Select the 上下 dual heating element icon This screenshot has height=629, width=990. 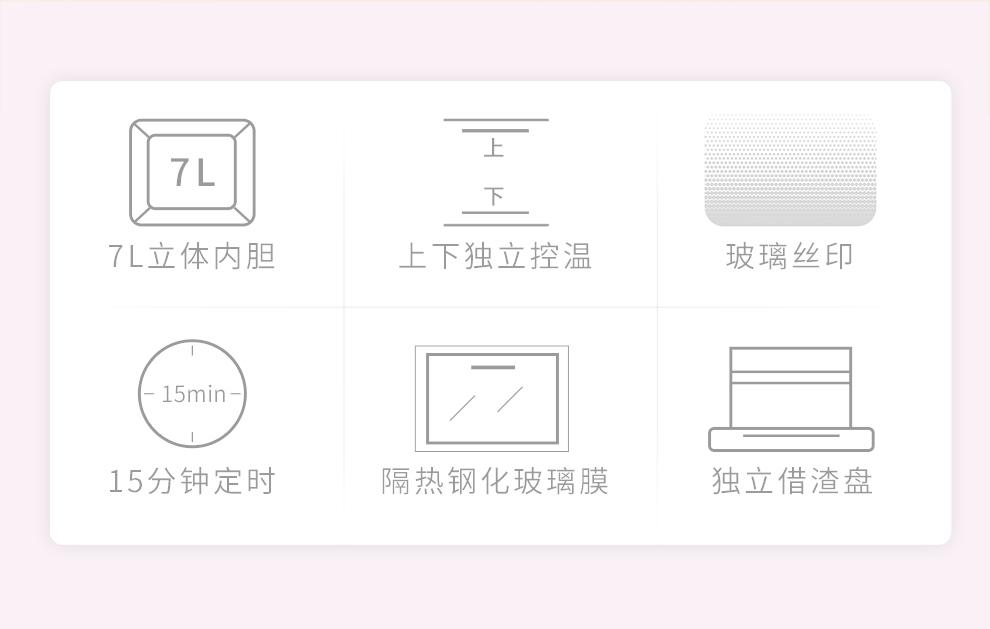(496, 172)
